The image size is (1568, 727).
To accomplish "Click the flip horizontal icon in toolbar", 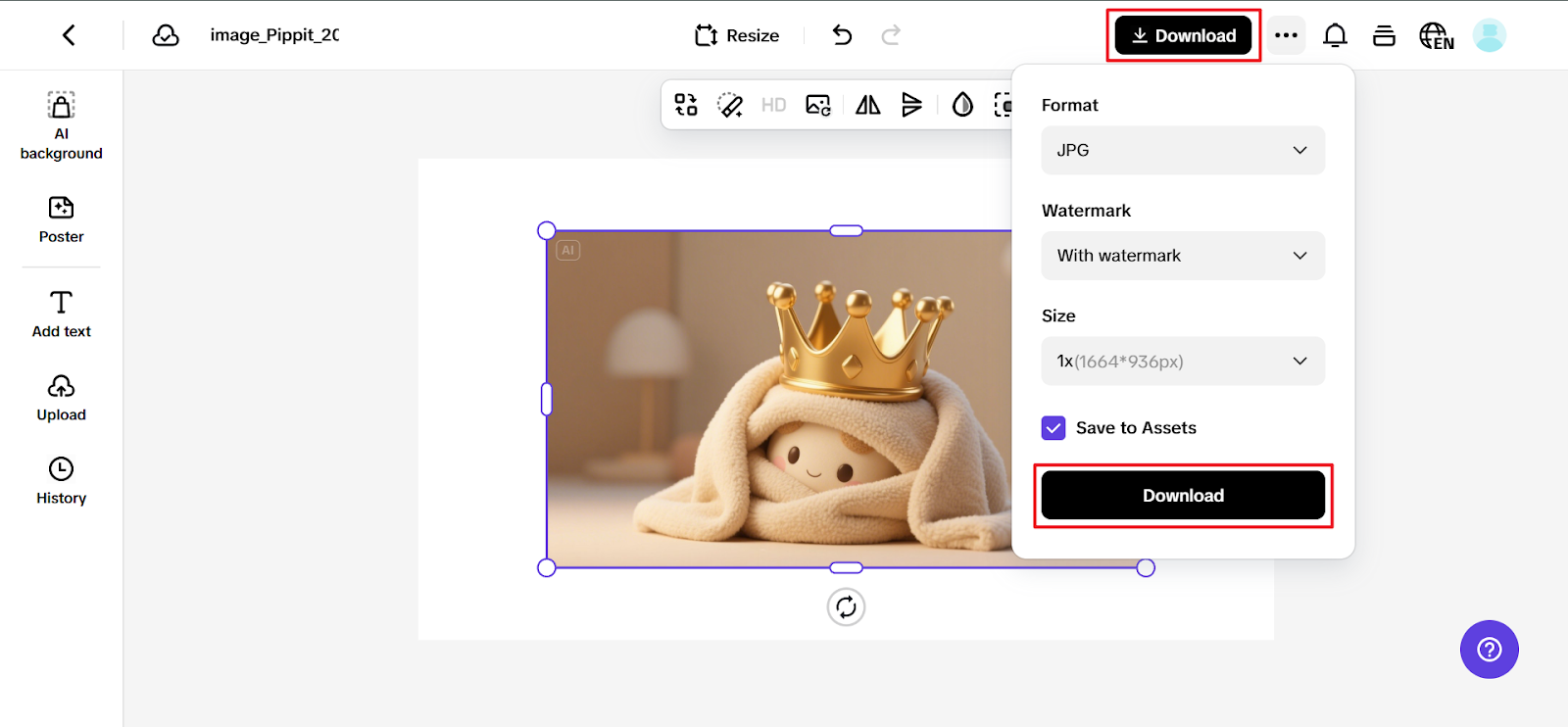I will click(867, 105).
